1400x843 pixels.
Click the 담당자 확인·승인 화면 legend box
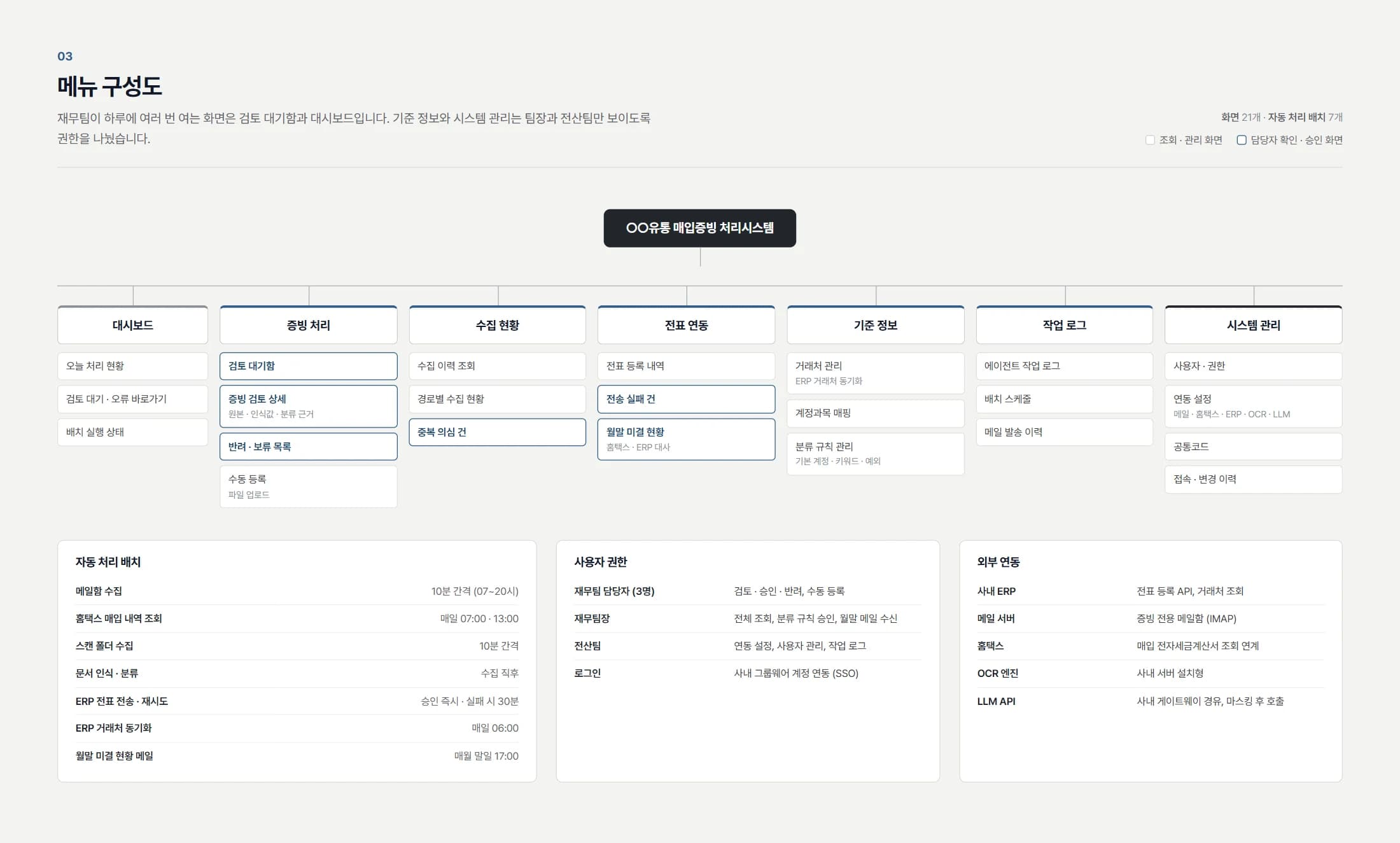pyautogui.click(x=1241, y=140)
